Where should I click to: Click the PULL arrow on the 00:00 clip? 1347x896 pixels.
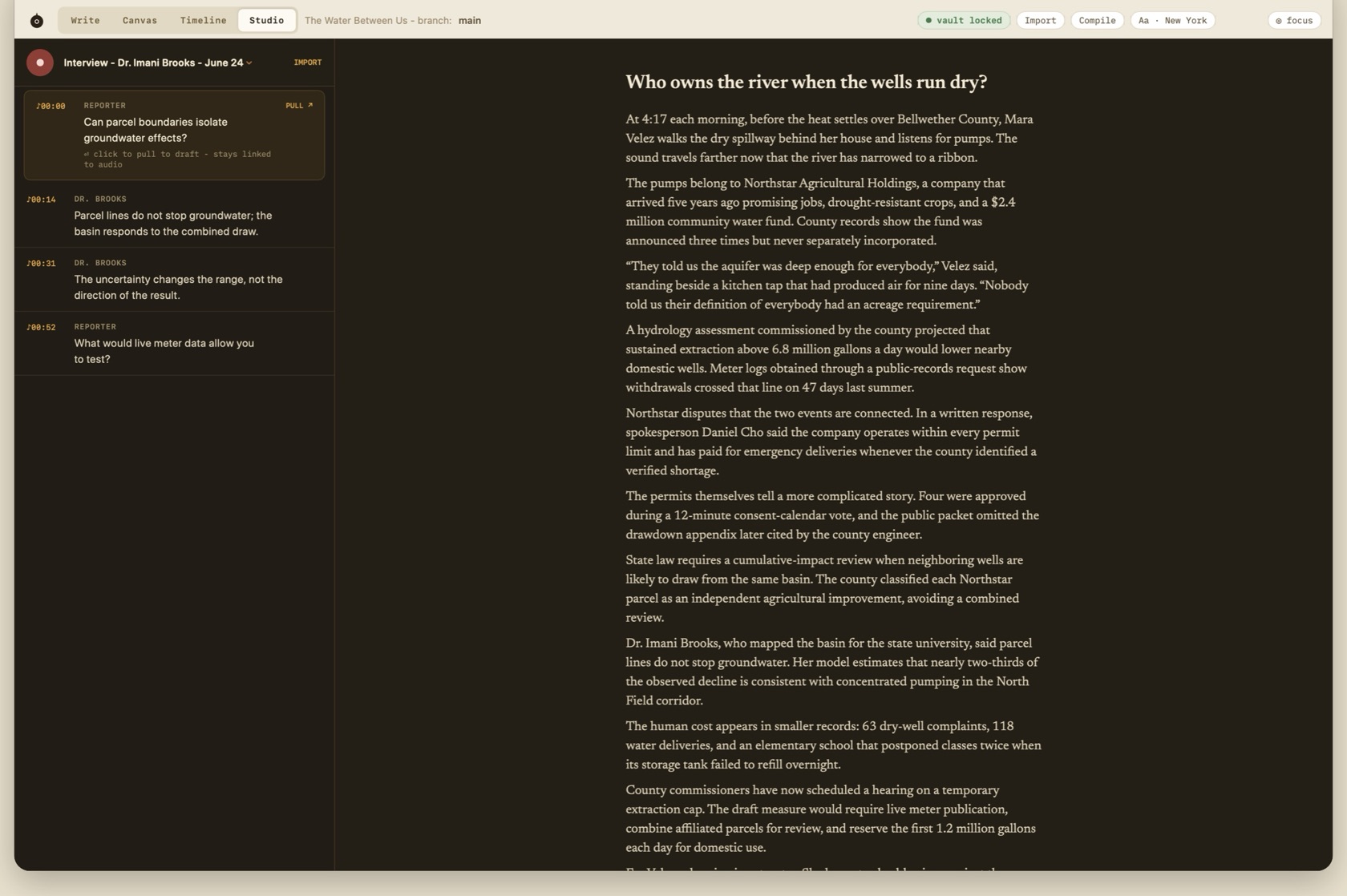coord(299,106)
